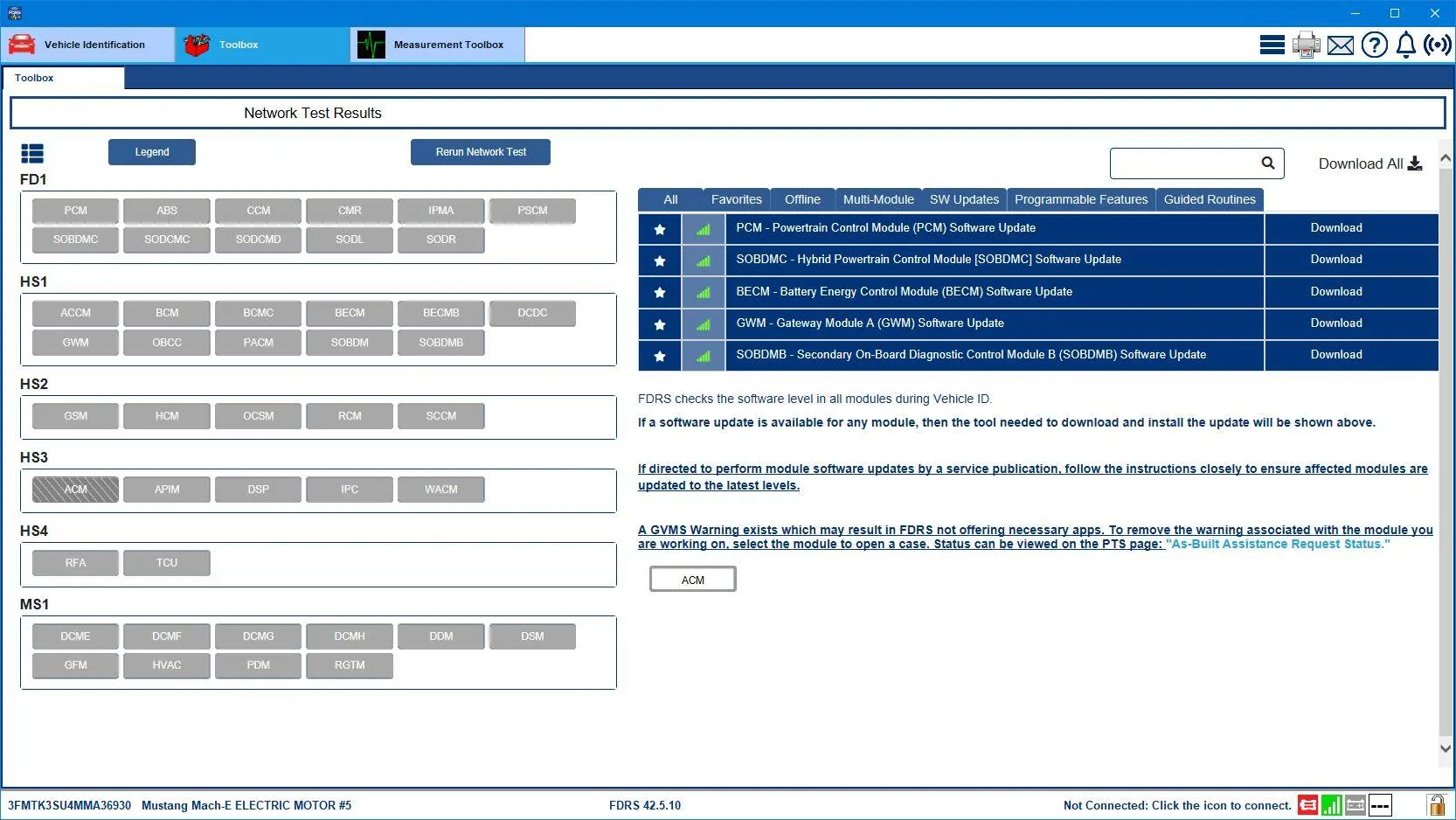Select the Toolbox sub-tab

click(63, 78)
